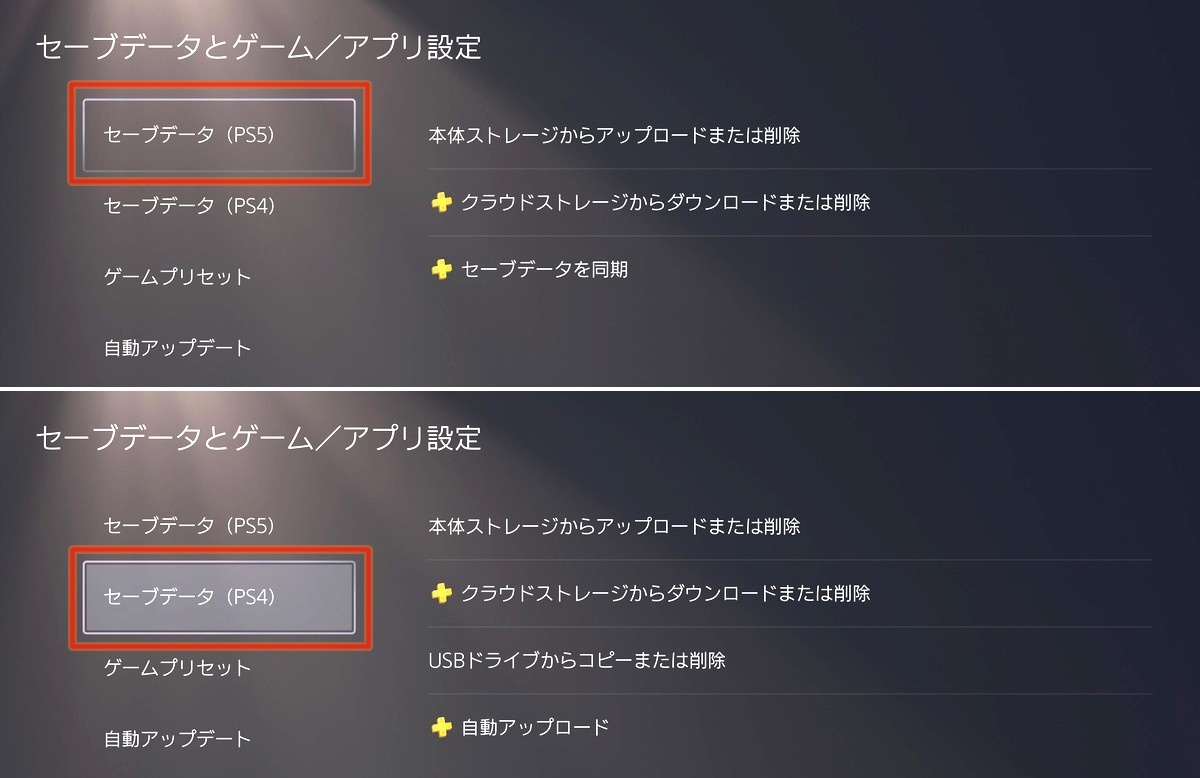The width and height of the screenshot is (1200, 778).
Task: Select the highlighted セーブデータ（PS5） menu item
Action: (x=219, y=135)
